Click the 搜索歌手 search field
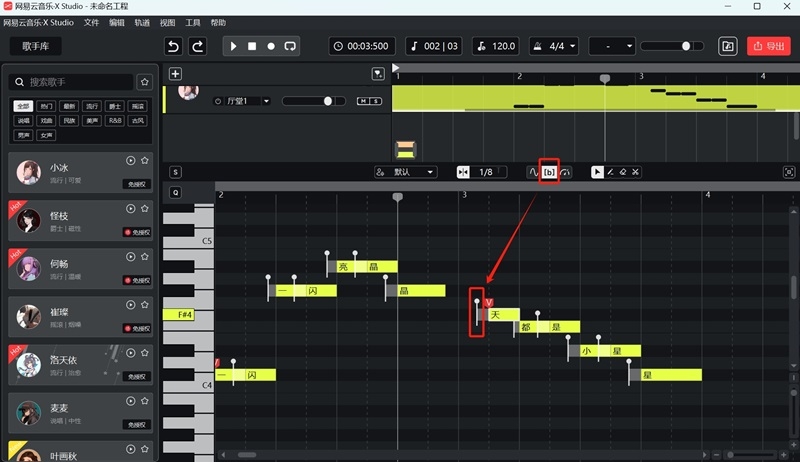The height and width of the screenshot is (462, 800). click(71, 82)
